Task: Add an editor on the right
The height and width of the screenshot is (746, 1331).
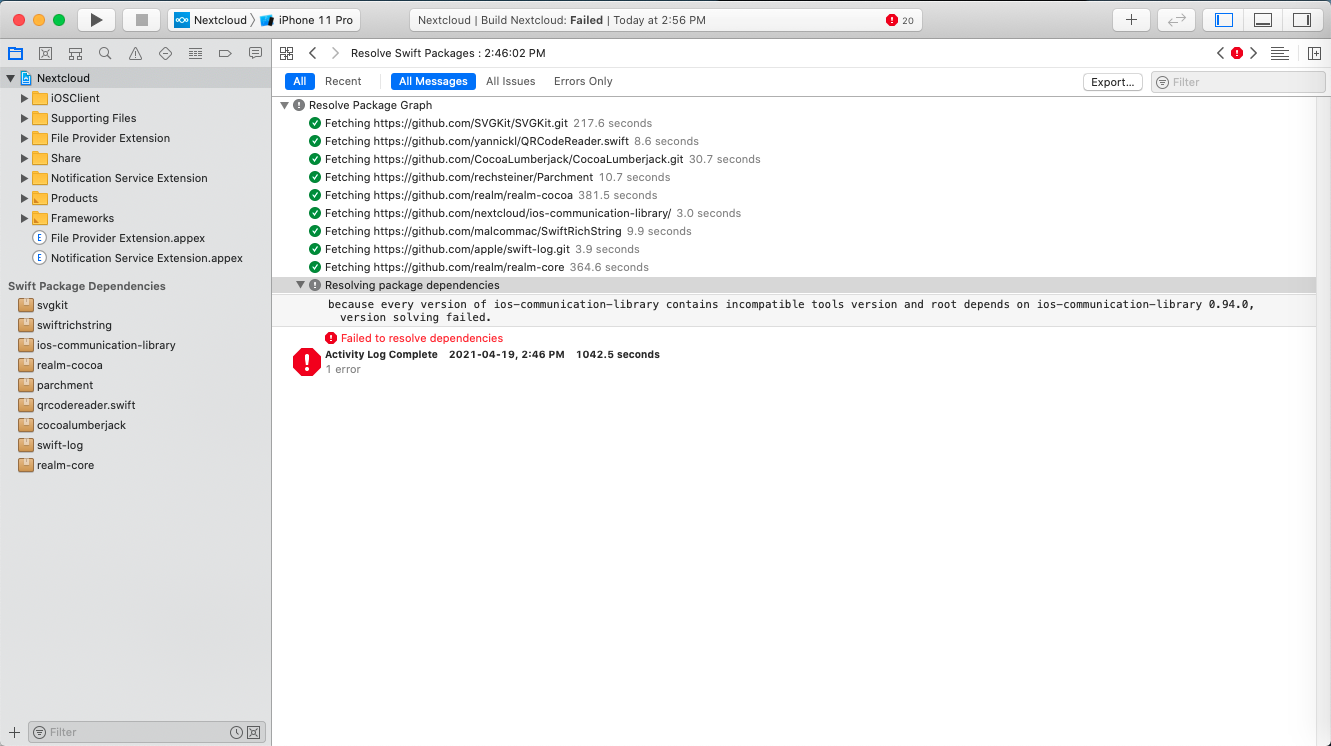Action: tap(1315, 53)
